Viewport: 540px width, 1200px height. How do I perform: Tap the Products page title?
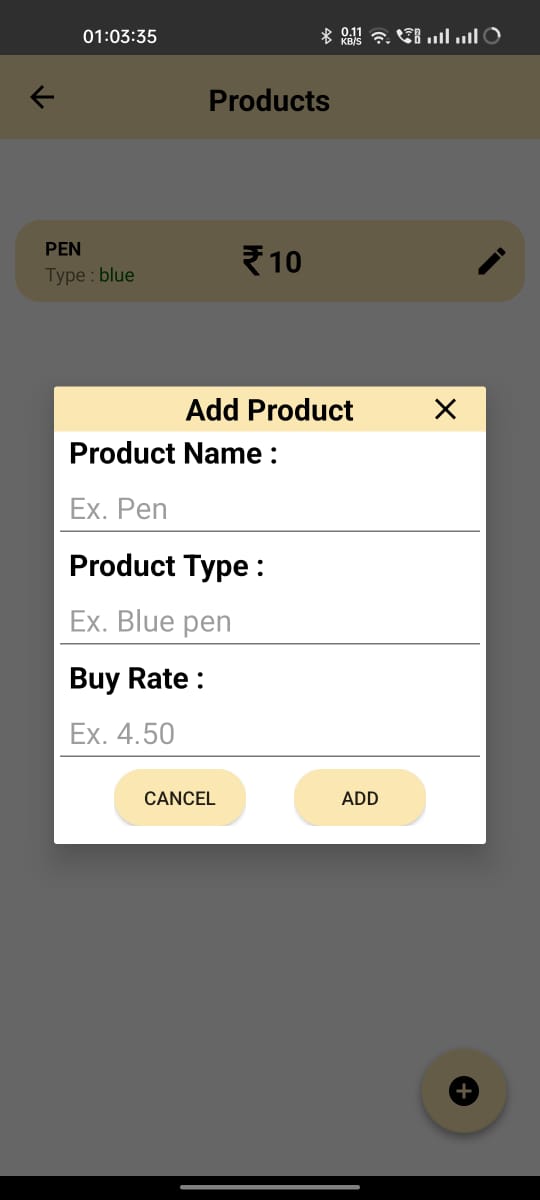pos(269,101)
